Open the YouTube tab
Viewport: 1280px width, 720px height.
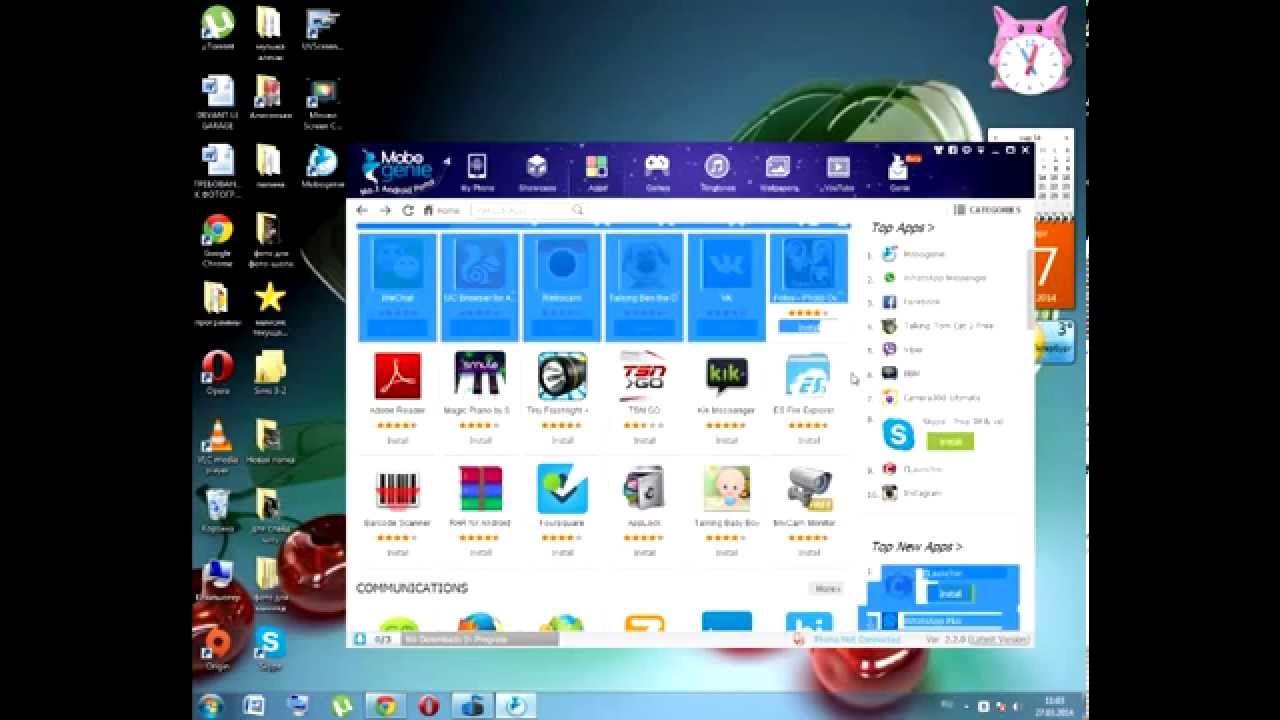point(838,172)
